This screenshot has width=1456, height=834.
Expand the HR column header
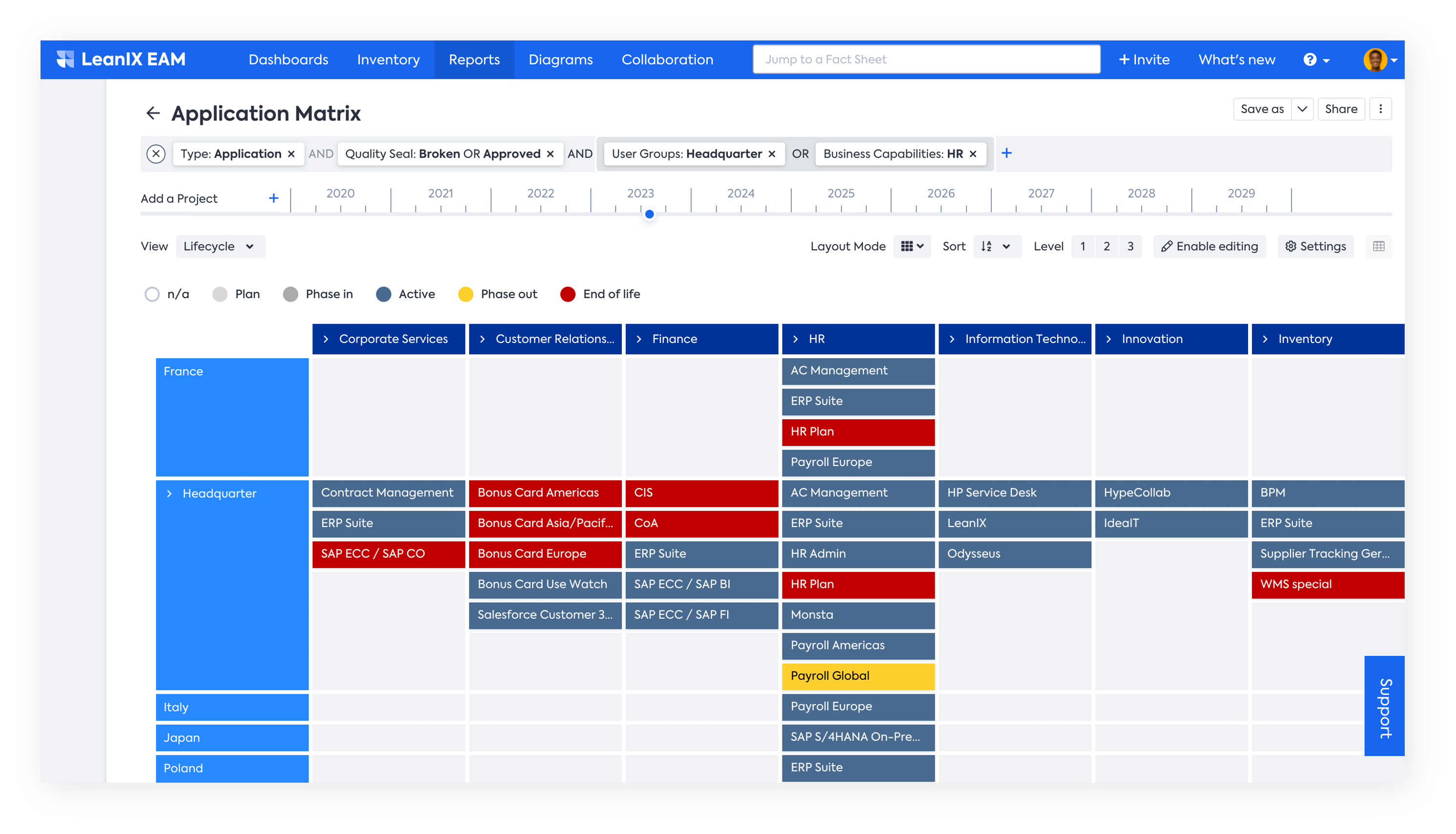click(x=795, y=339)
